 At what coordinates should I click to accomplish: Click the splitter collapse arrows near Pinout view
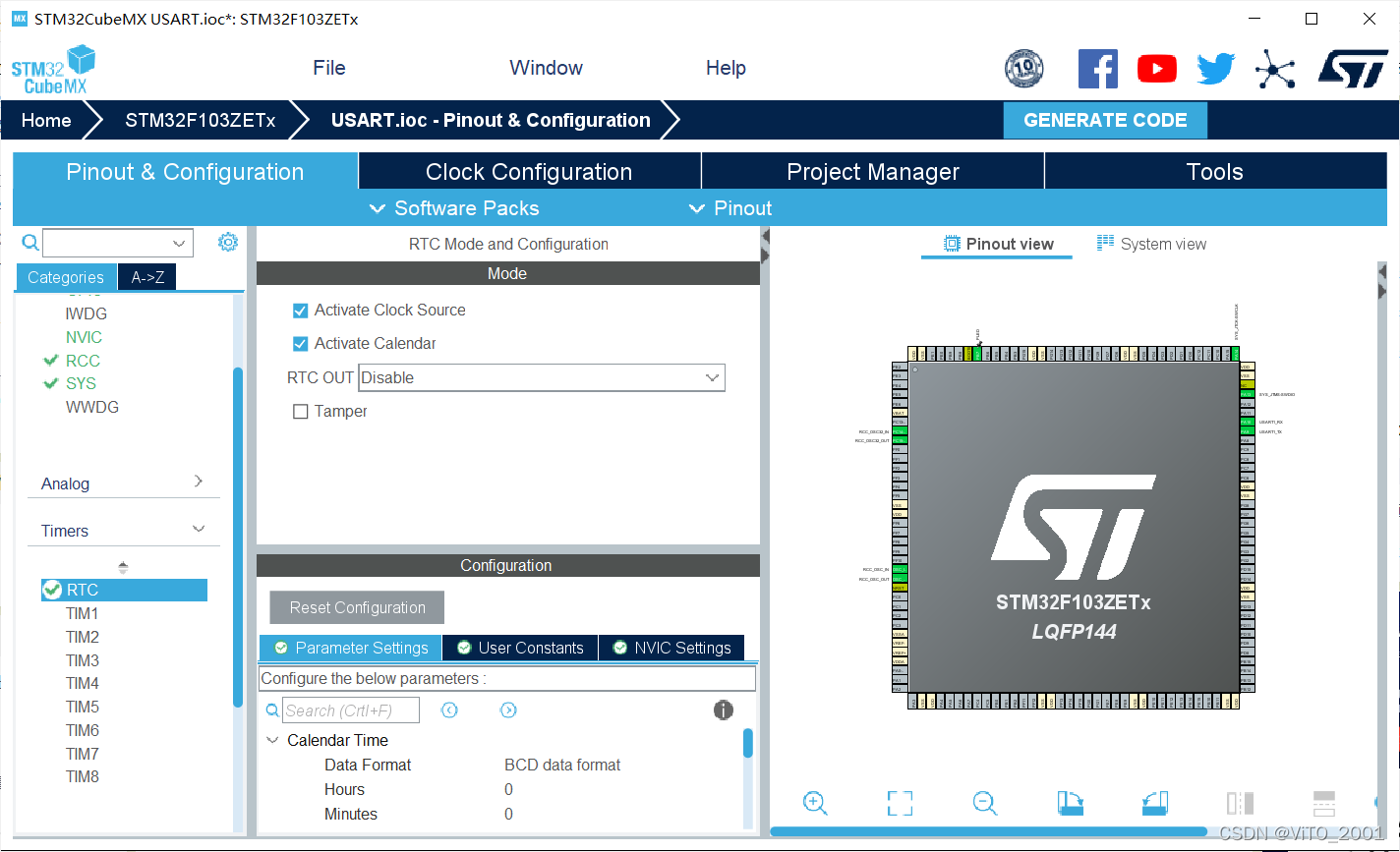tap(765, 246)
